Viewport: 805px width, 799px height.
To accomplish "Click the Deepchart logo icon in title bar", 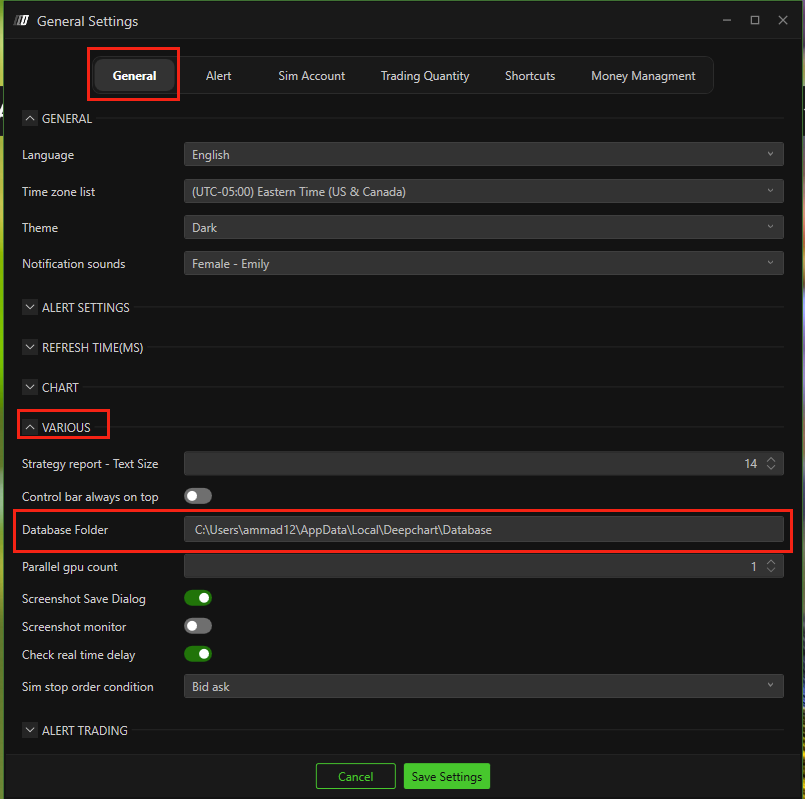I will [20, 21].
